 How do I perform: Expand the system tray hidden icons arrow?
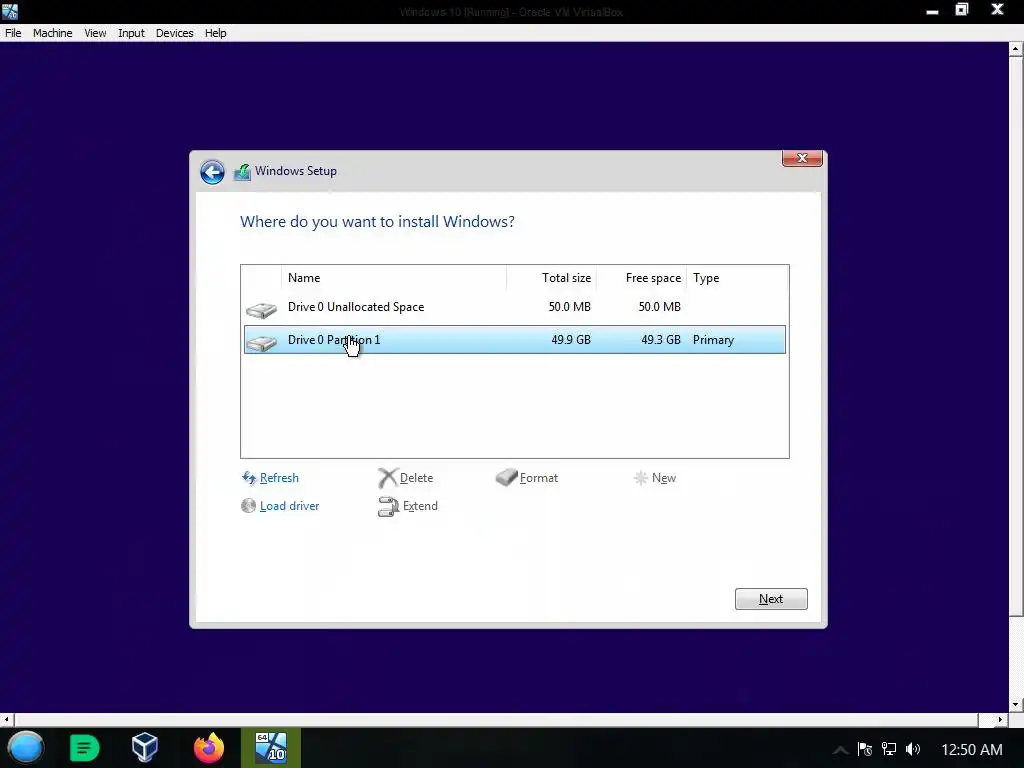pyautogui.click(x=840, y=750)
